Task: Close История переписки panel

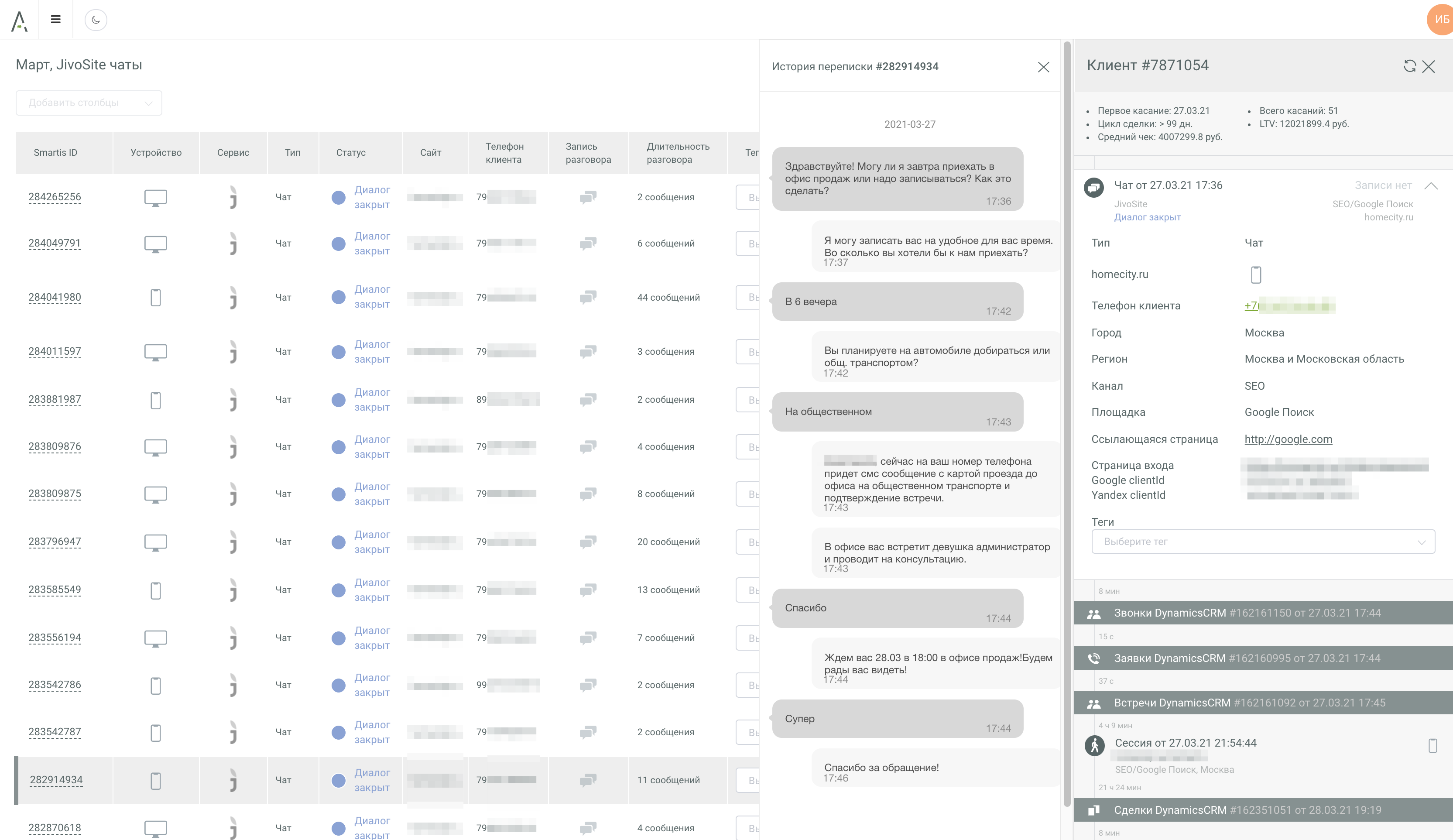Action: pyautogui.click(x=1043, y=67)
